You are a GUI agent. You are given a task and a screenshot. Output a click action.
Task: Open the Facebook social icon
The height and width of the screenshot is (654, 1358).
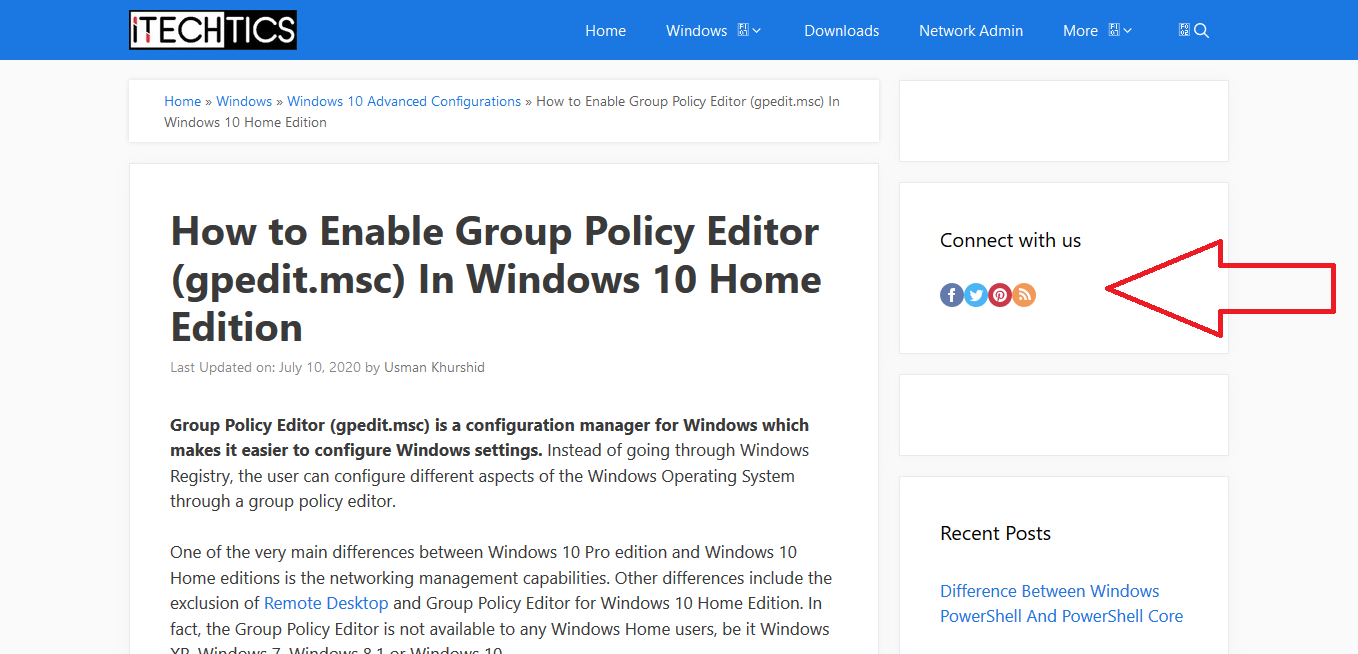(951, 295)
